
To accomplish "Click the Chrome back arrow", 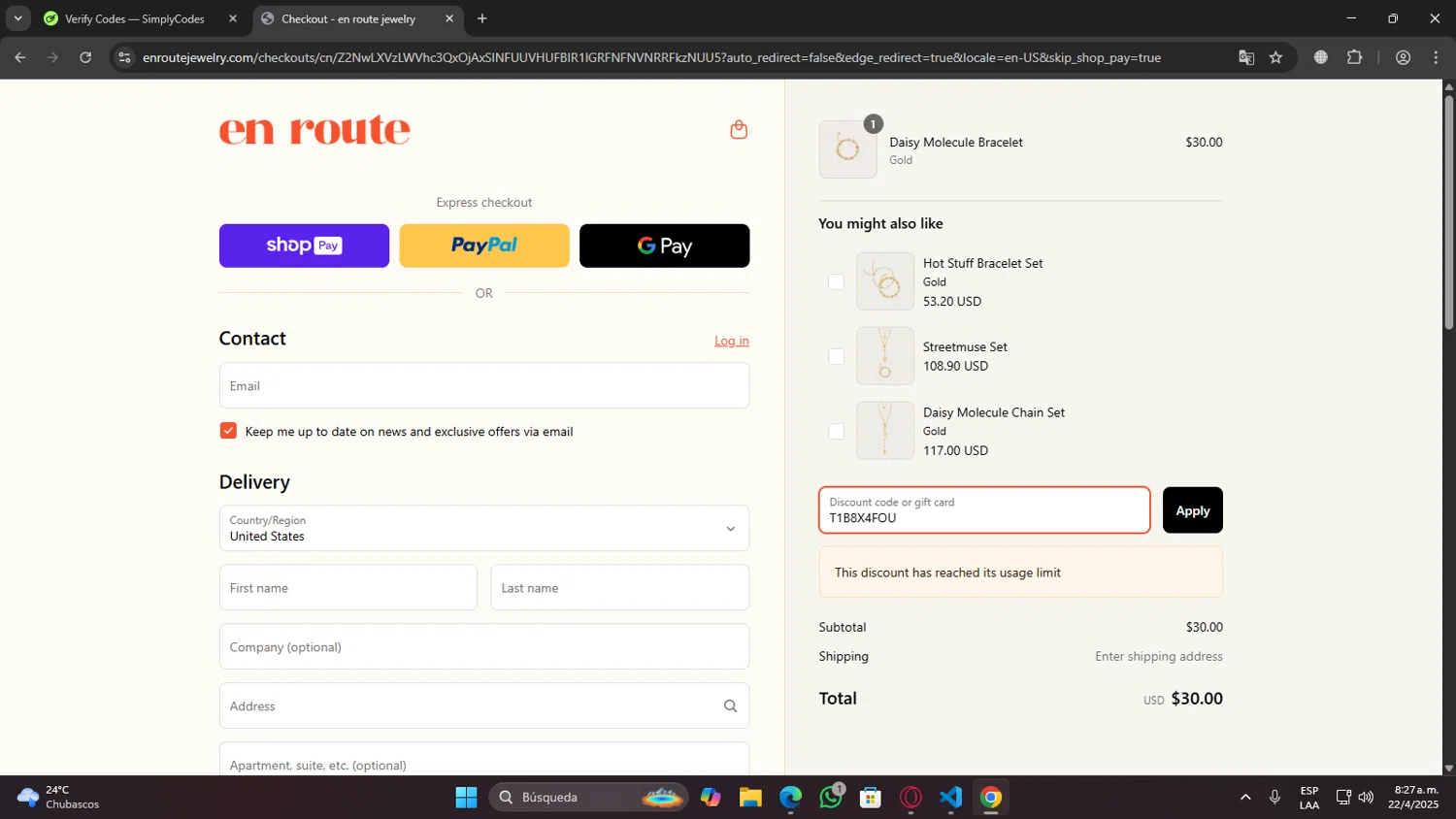I will (20, 57).
